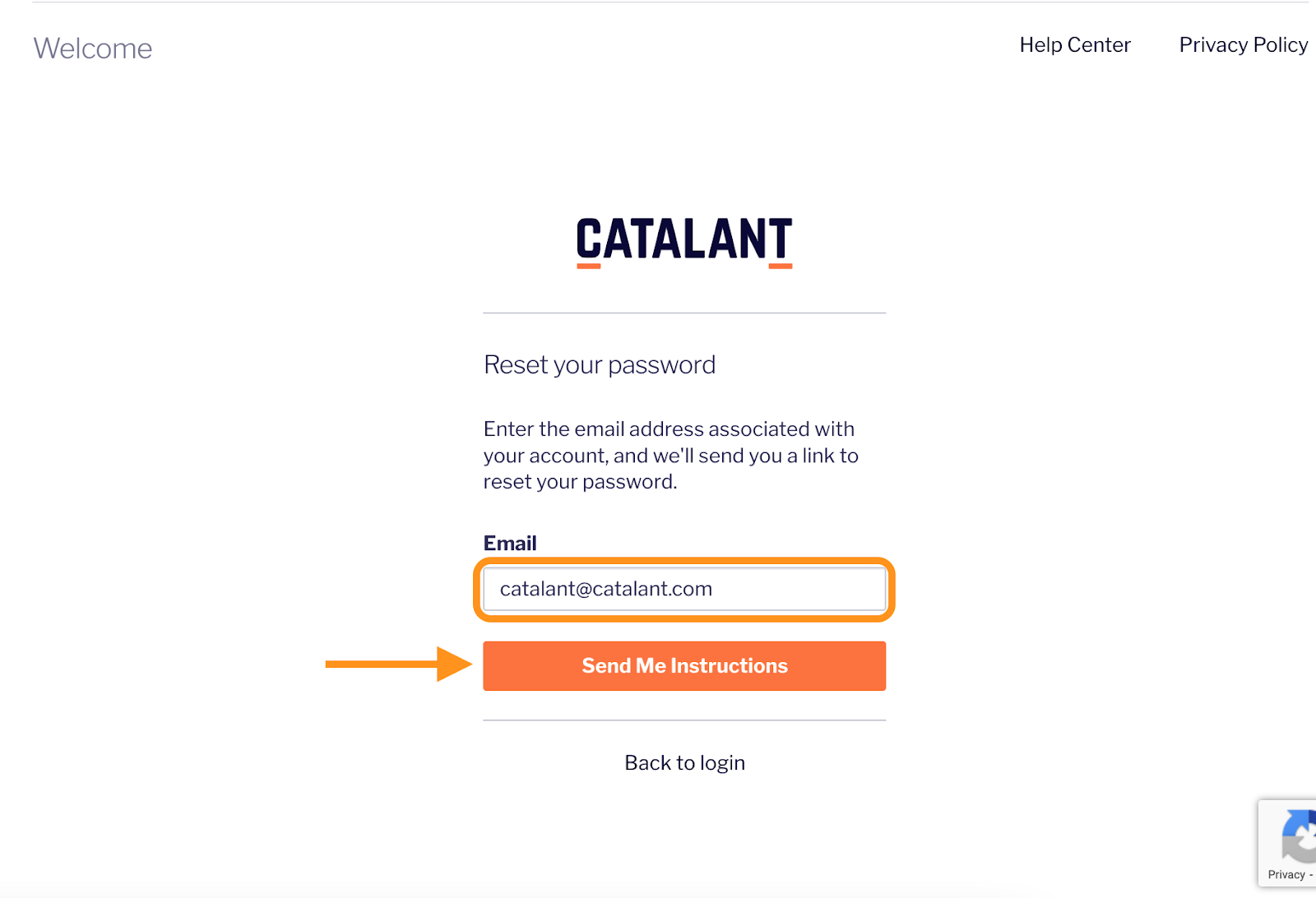Go back to login
1316x898 pixels.
coord(684,763)
